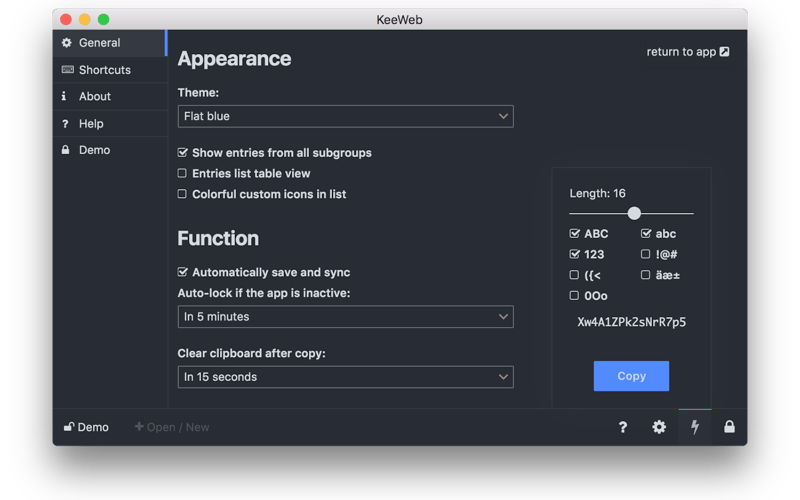This screenshot has height=500, width=800.
Task: Click the Length: 16 label
Action: point(597,193)
